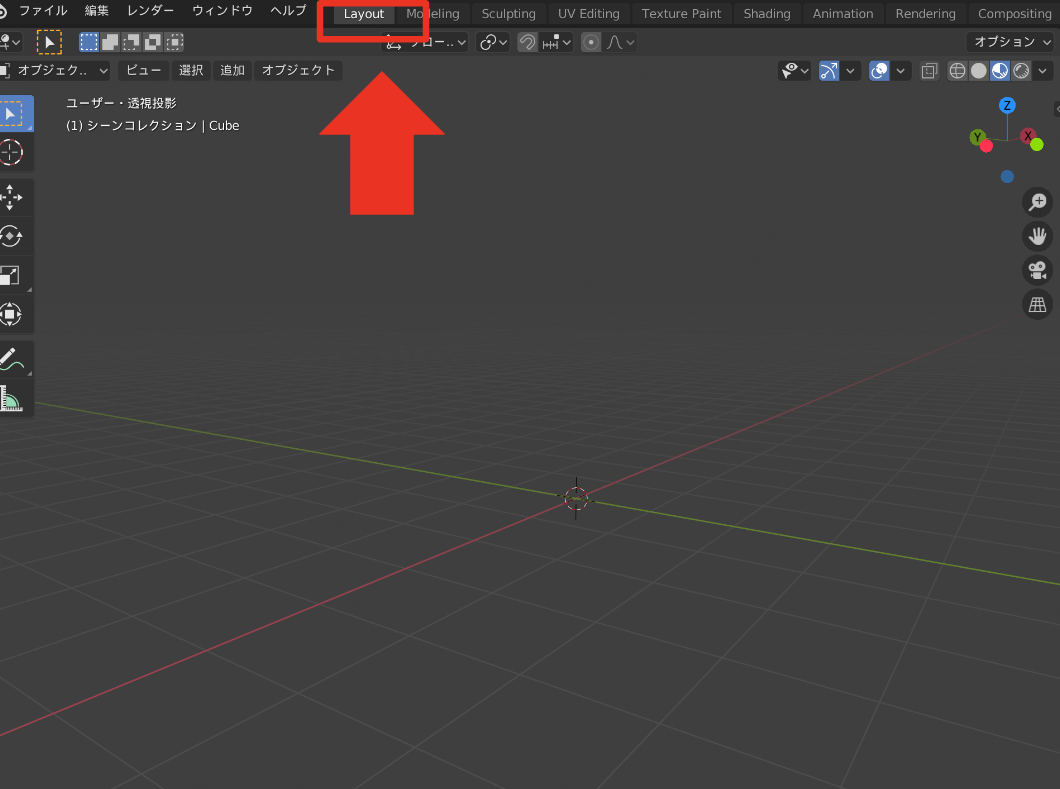Click the X axis on the navigation gizmo
The width and height of the screenshot is (1060, 789).
tap(1028, 136)
